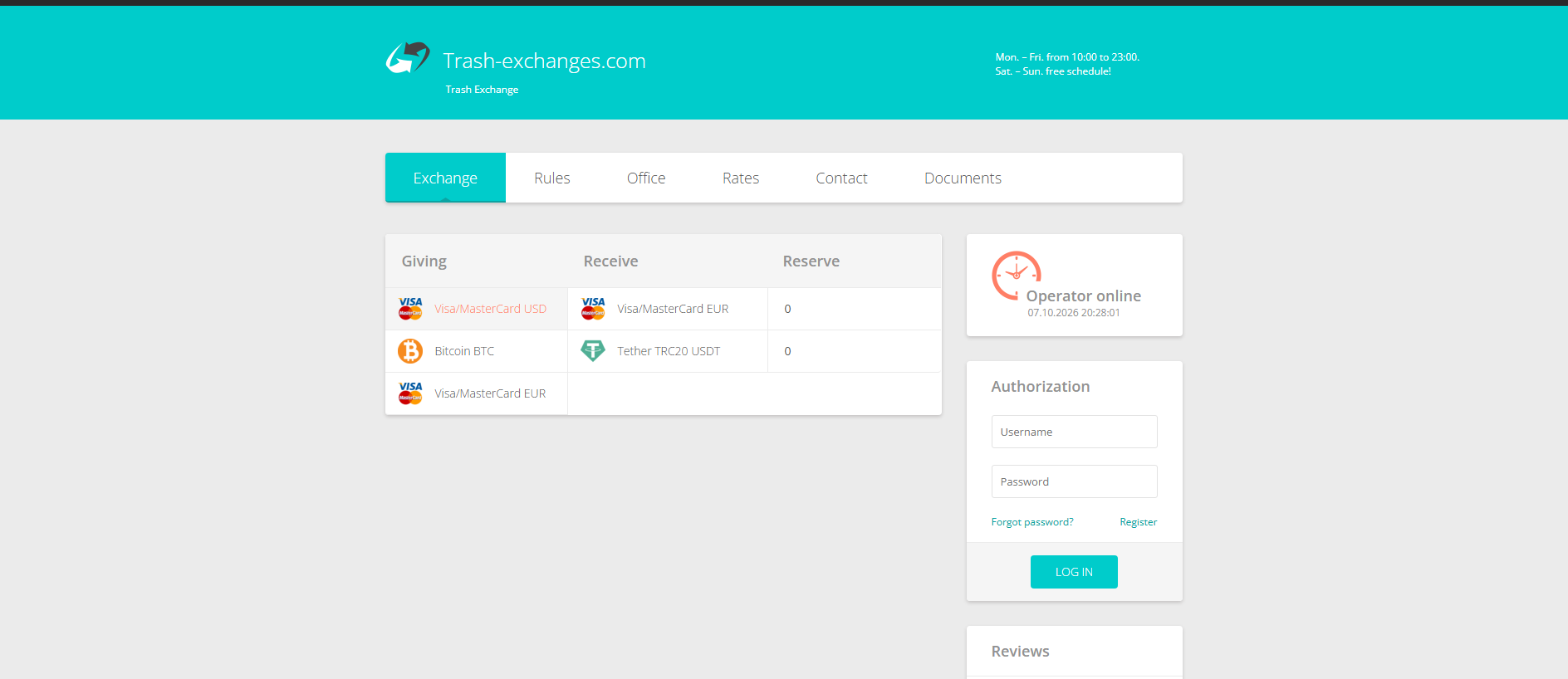Click the Authorization panel heading

[x=1041, y=387]
